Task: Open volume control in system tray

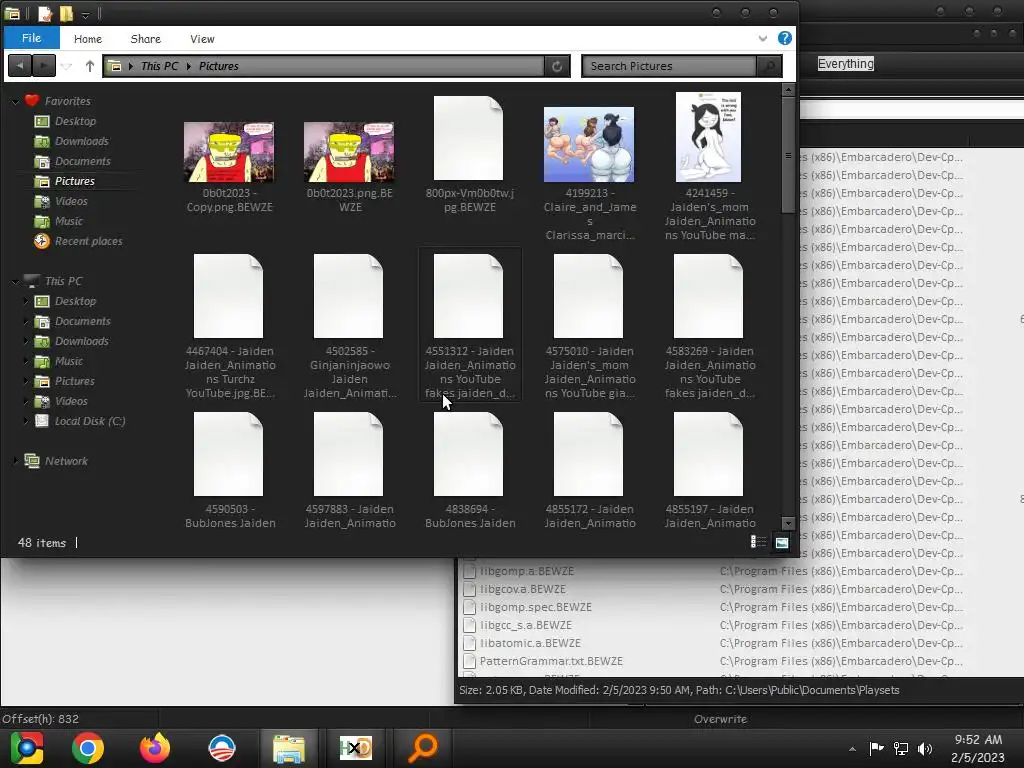Action: click(x=924, y=748)
